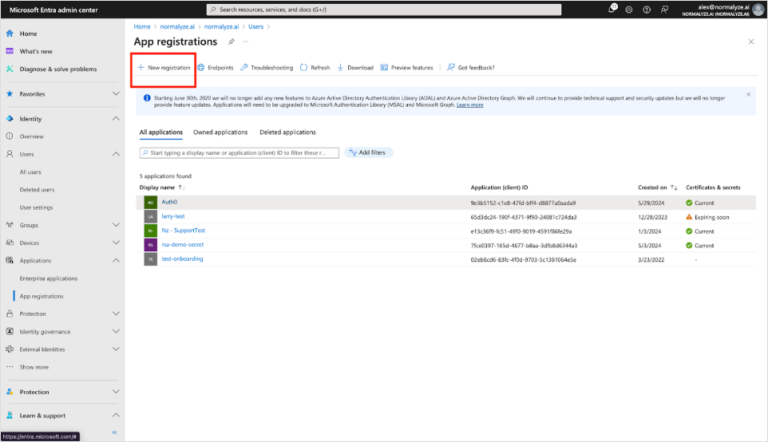768x442 pixels.
Task: Pin the App registrations page
Action: pos(231,42)
